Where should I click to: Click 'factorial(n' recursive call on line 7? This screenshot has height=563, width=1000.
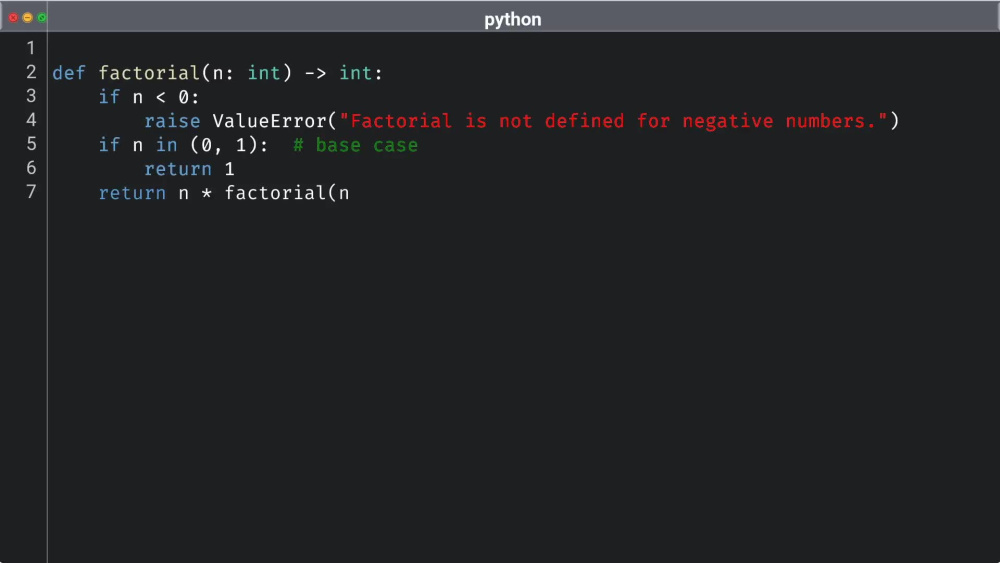coord(287,193)
